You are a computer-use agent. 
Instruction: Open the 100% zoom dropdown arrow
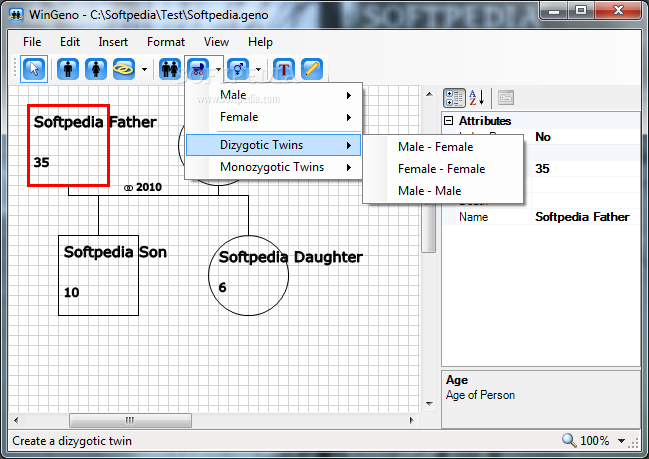point(621,441)
